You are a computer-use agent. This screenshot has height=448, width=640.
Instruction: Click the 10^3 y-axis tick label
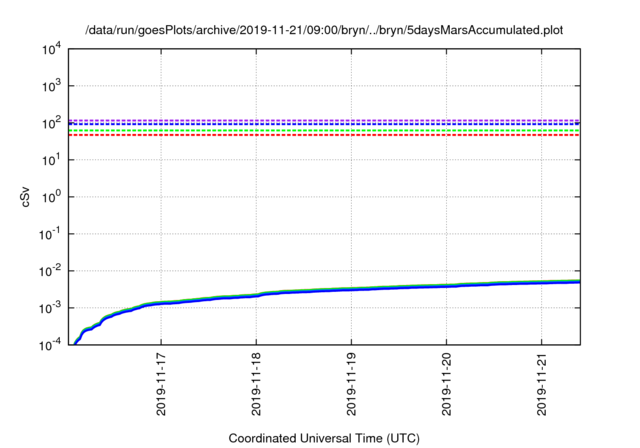click(x=52, y=86)
